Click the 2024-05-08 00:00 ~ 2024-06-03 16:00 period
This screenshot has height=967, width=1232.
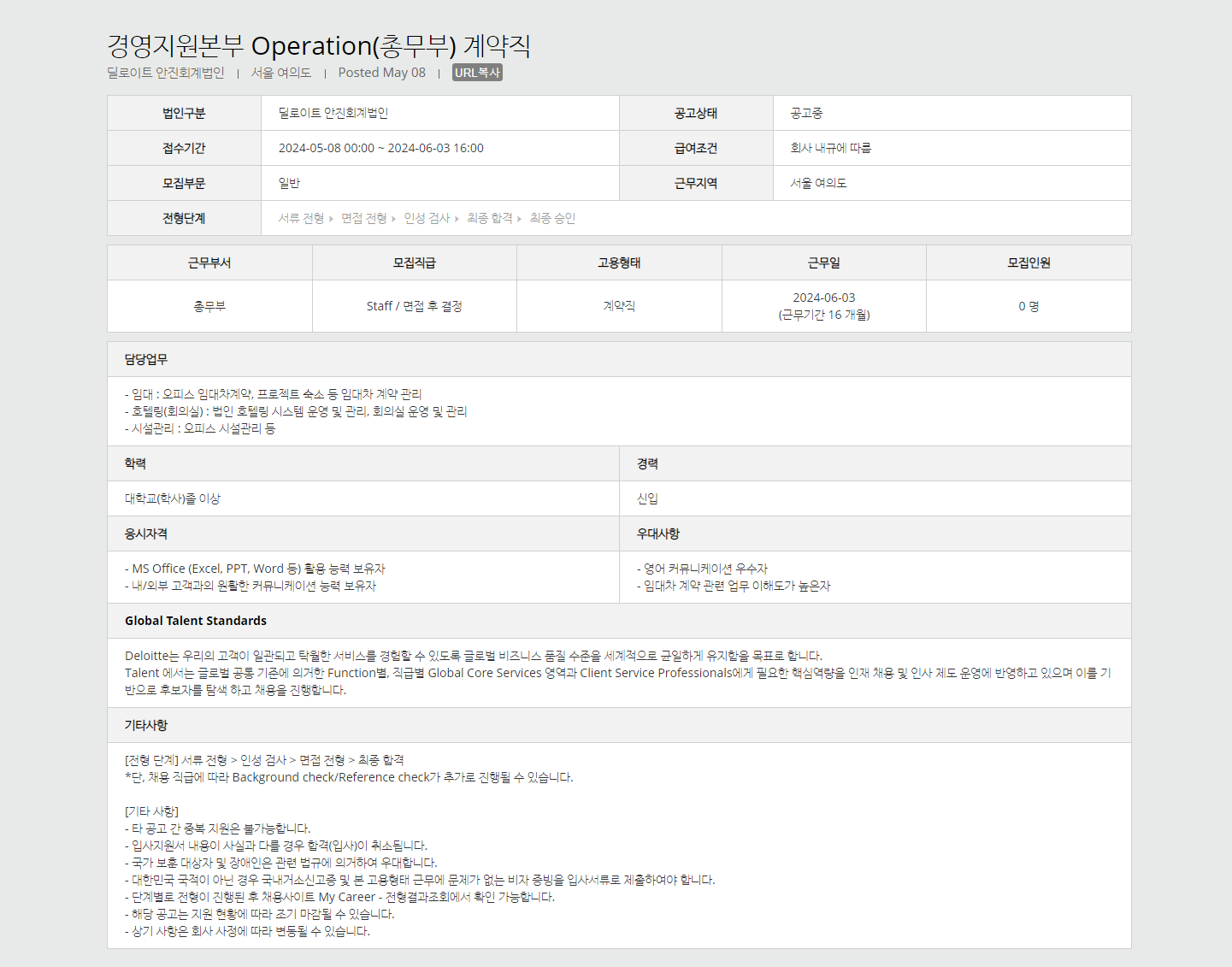[381, 148]
